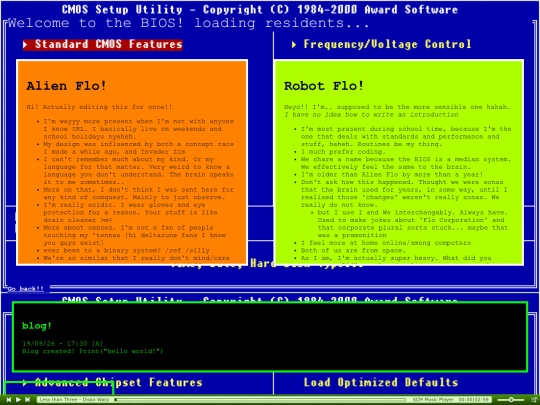The image size is (540, 405).
Task: Click 'I much prefer coding.' bullet
Action: click(342, 152)
